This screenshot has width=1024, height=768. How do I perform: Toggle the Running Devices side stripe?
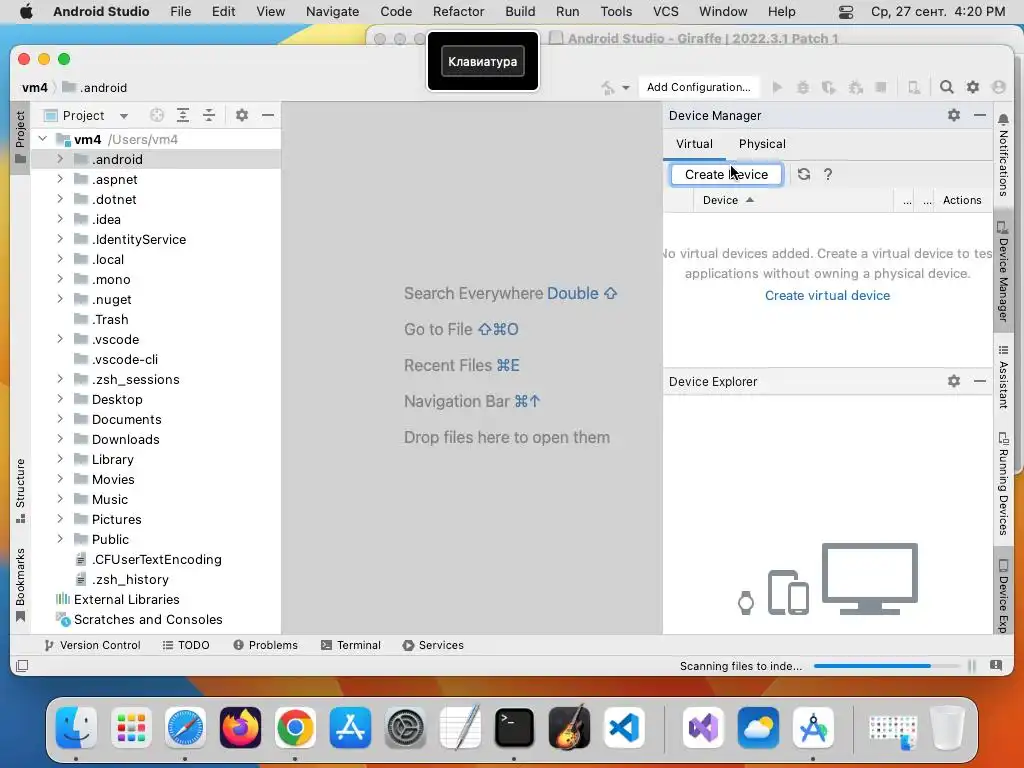1002,483
